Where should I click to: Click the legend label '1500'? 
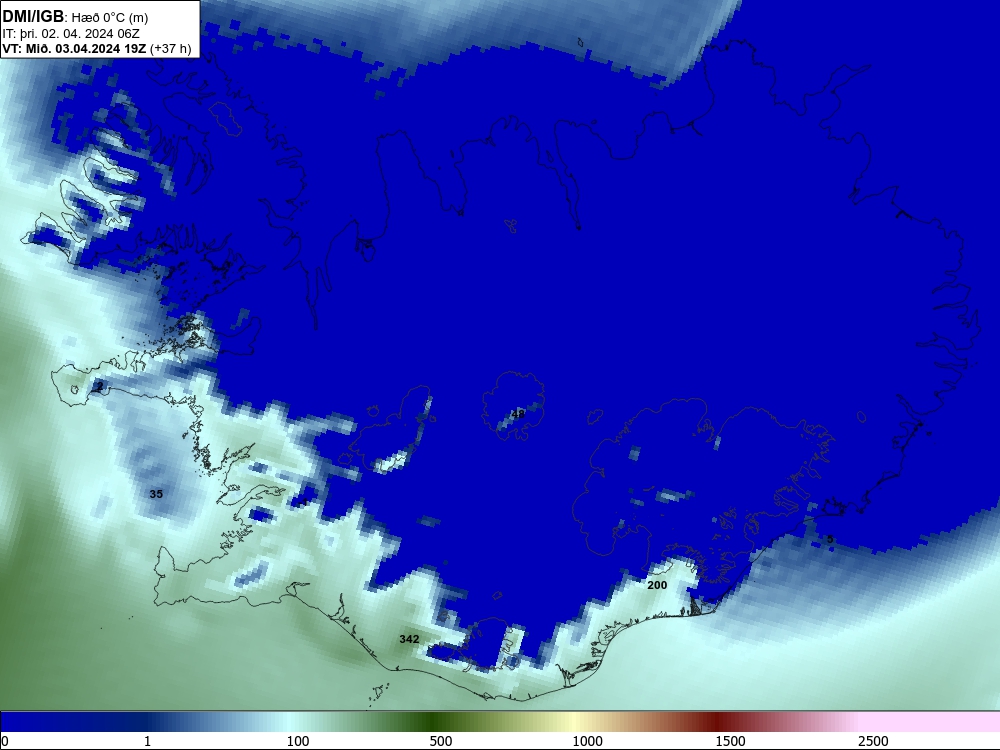(730, 741)
